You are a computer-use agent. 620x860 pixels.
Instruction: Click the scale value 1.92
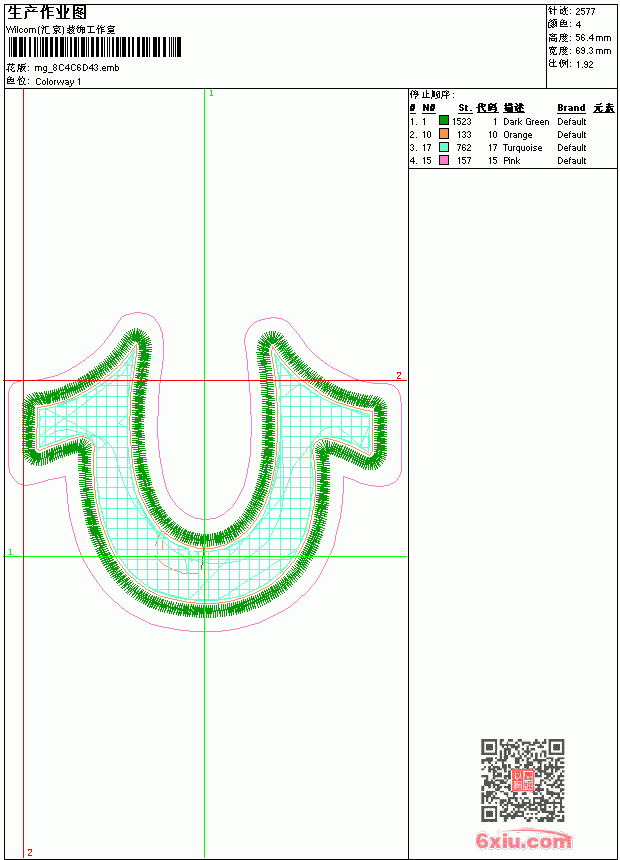pos(584,64)
